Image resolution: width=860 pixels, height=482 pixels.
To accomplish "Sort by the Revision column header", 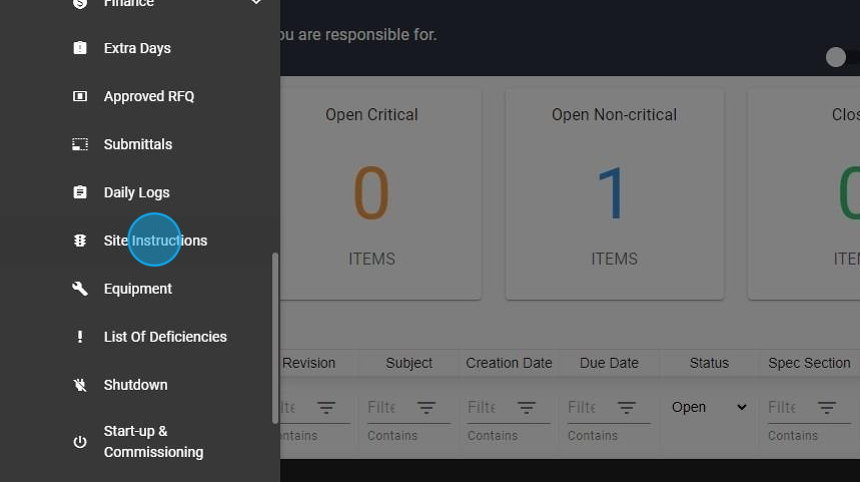I will [309, 363].
